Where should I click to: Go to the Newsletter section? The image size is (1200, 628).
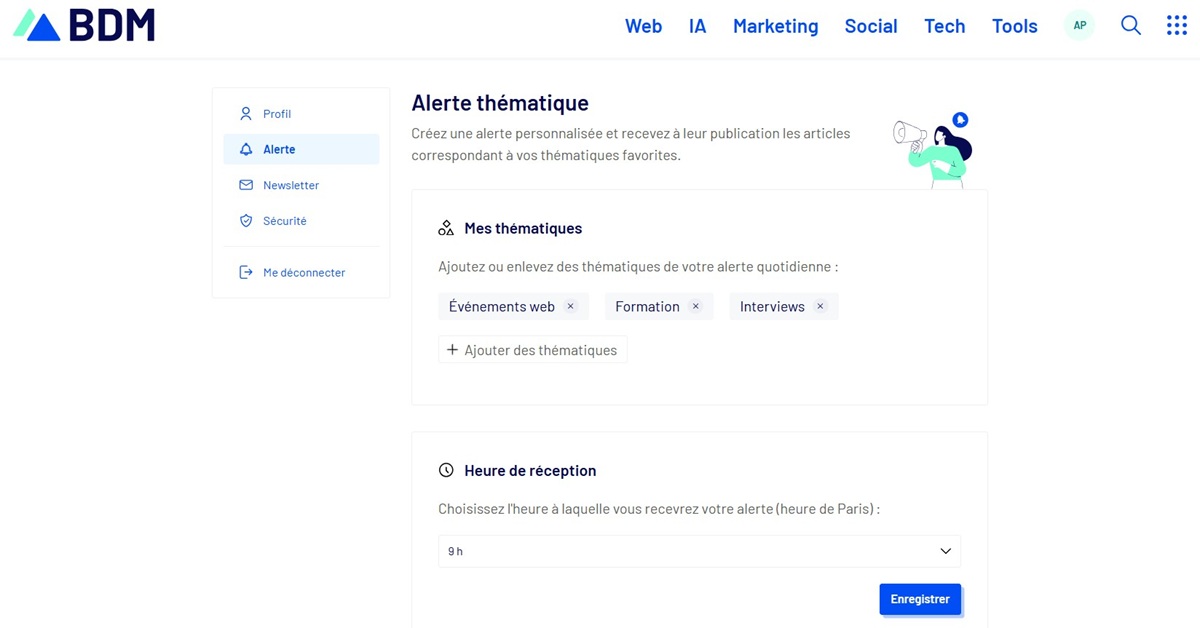pyautogui.click(x=301, y=185)
